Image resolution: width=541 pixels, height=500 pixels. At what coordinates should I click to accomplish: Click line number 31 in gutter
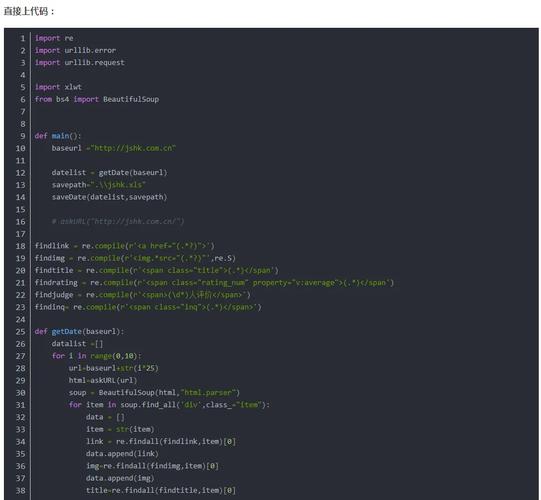(x=21, y=405)
